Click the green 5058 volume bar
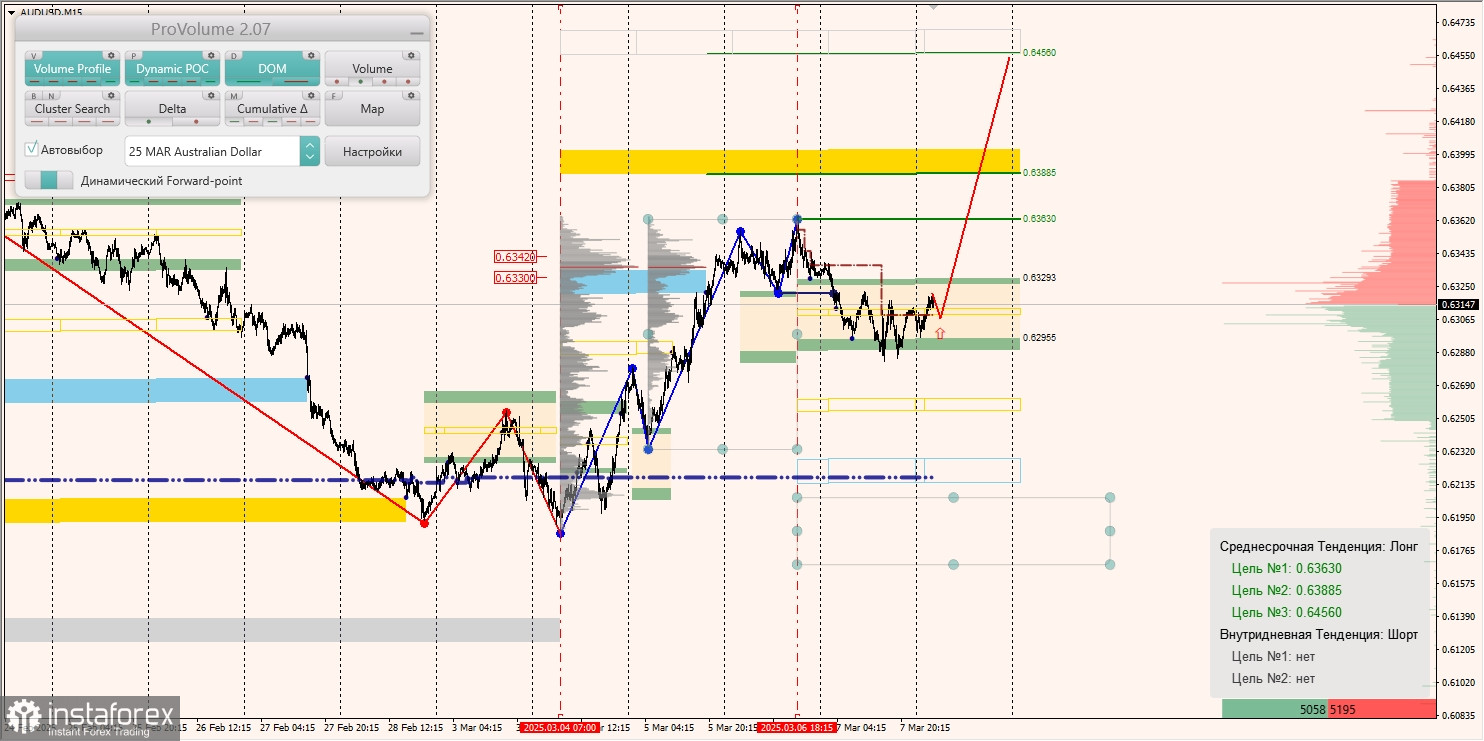The height and width of the screenshot is (741, 1484). click(1275, 708)
